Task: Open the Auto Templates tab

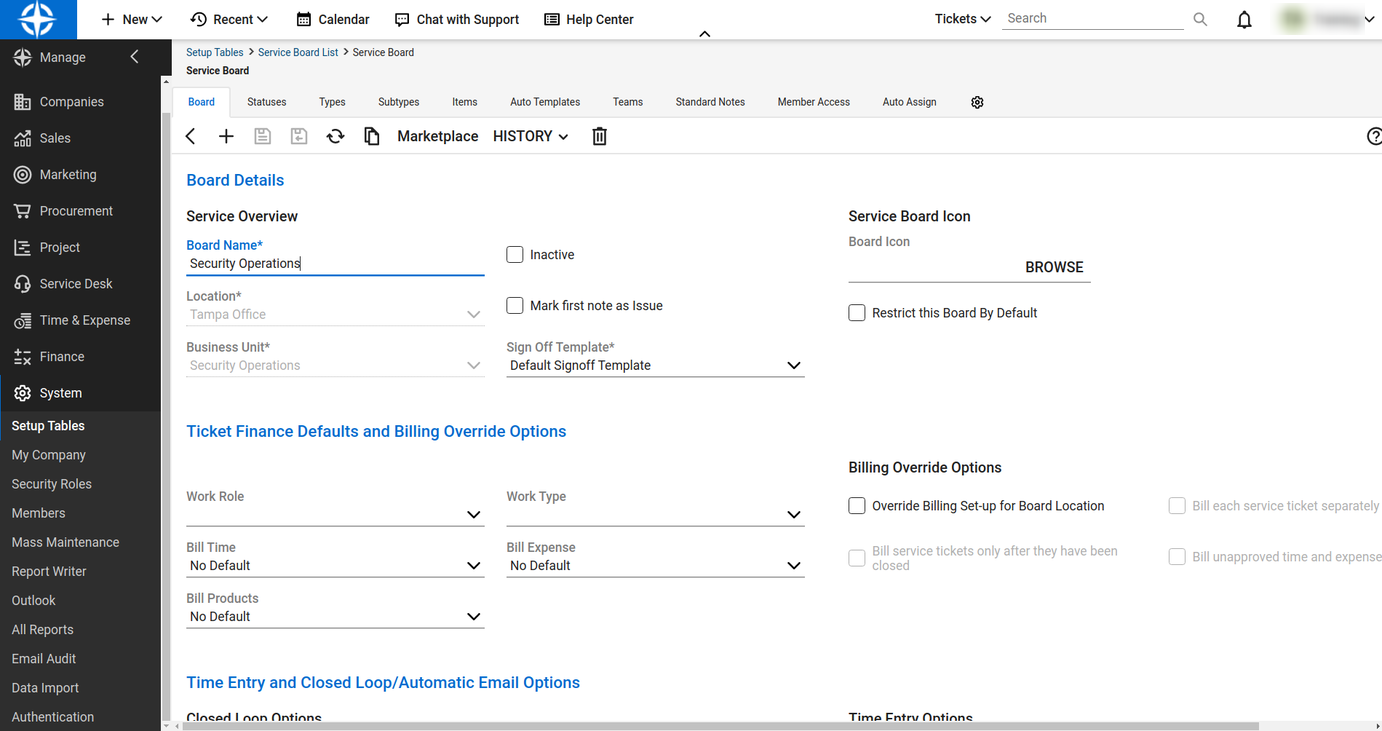Action: (x=545, y=102)
